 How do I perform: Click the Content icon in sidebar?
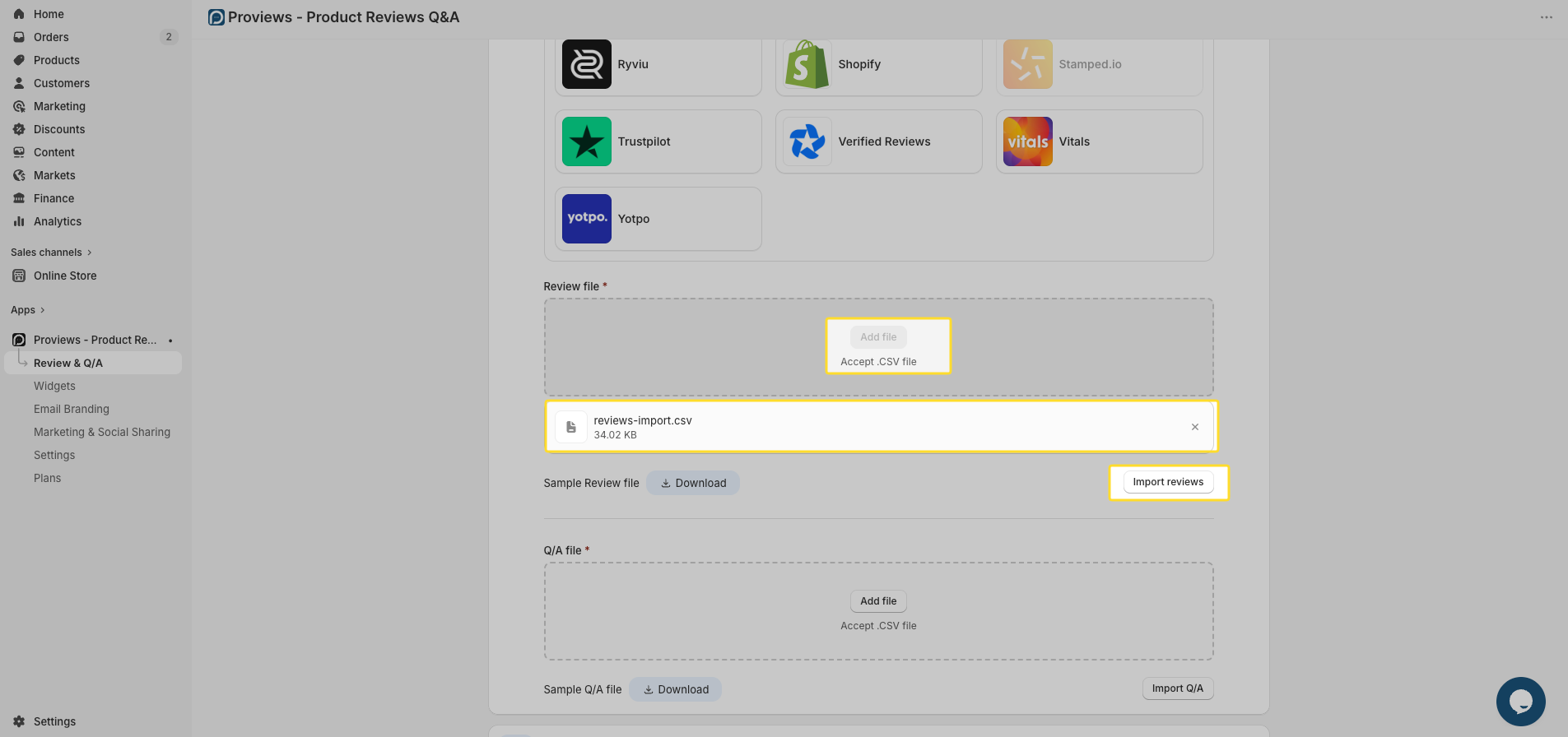point(19,152)
